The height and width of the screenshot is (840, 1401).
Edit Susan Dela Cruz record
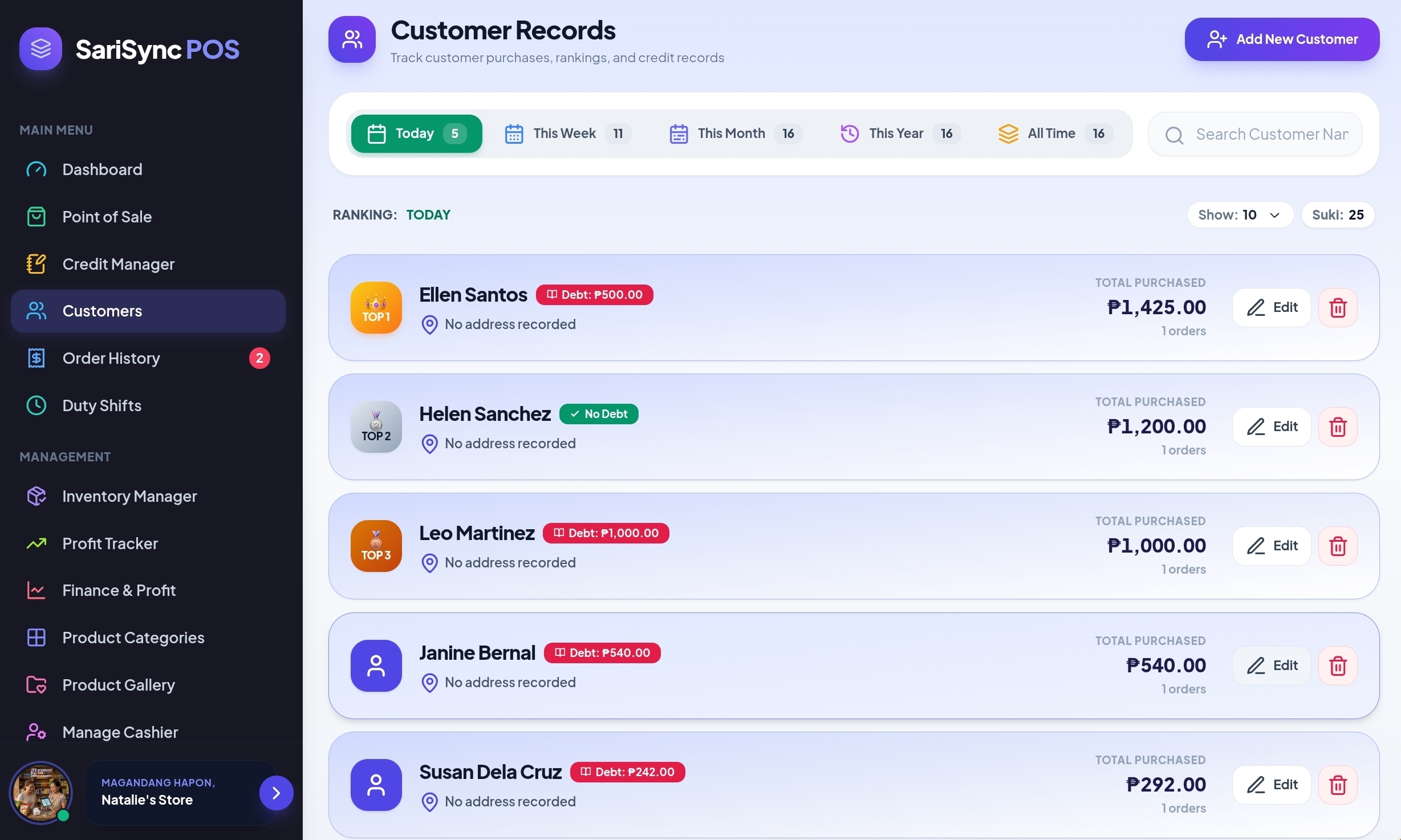click(x=1272, y=785)
